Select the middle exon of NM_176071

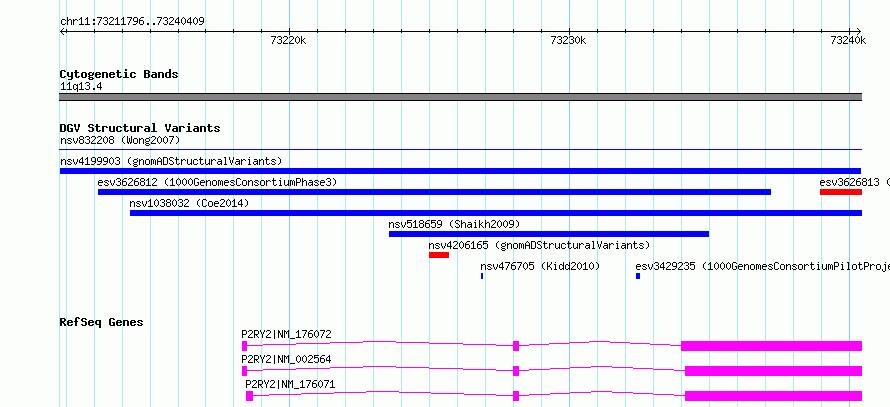tap(516, 396)
